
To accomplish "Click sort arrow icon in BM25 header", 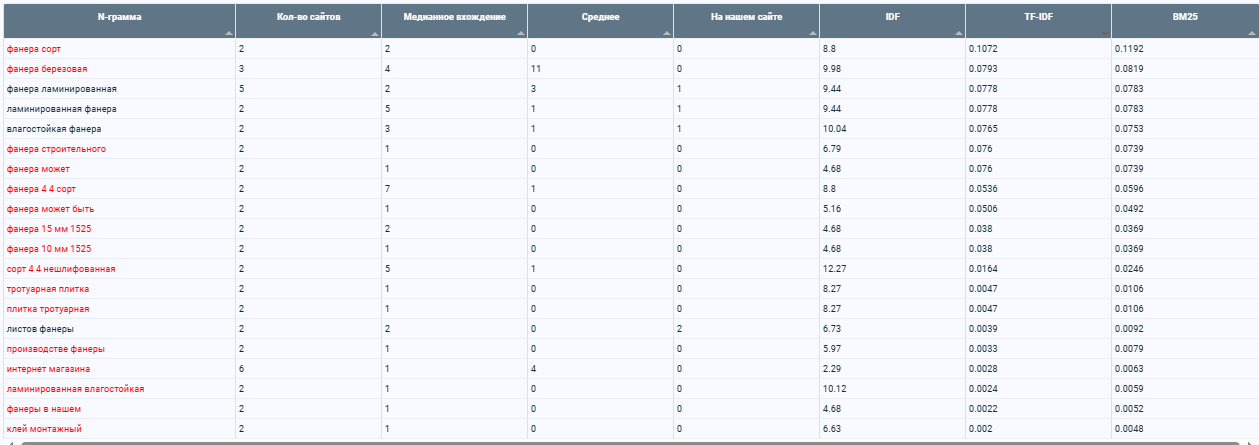I will [x=1251, y=33].
